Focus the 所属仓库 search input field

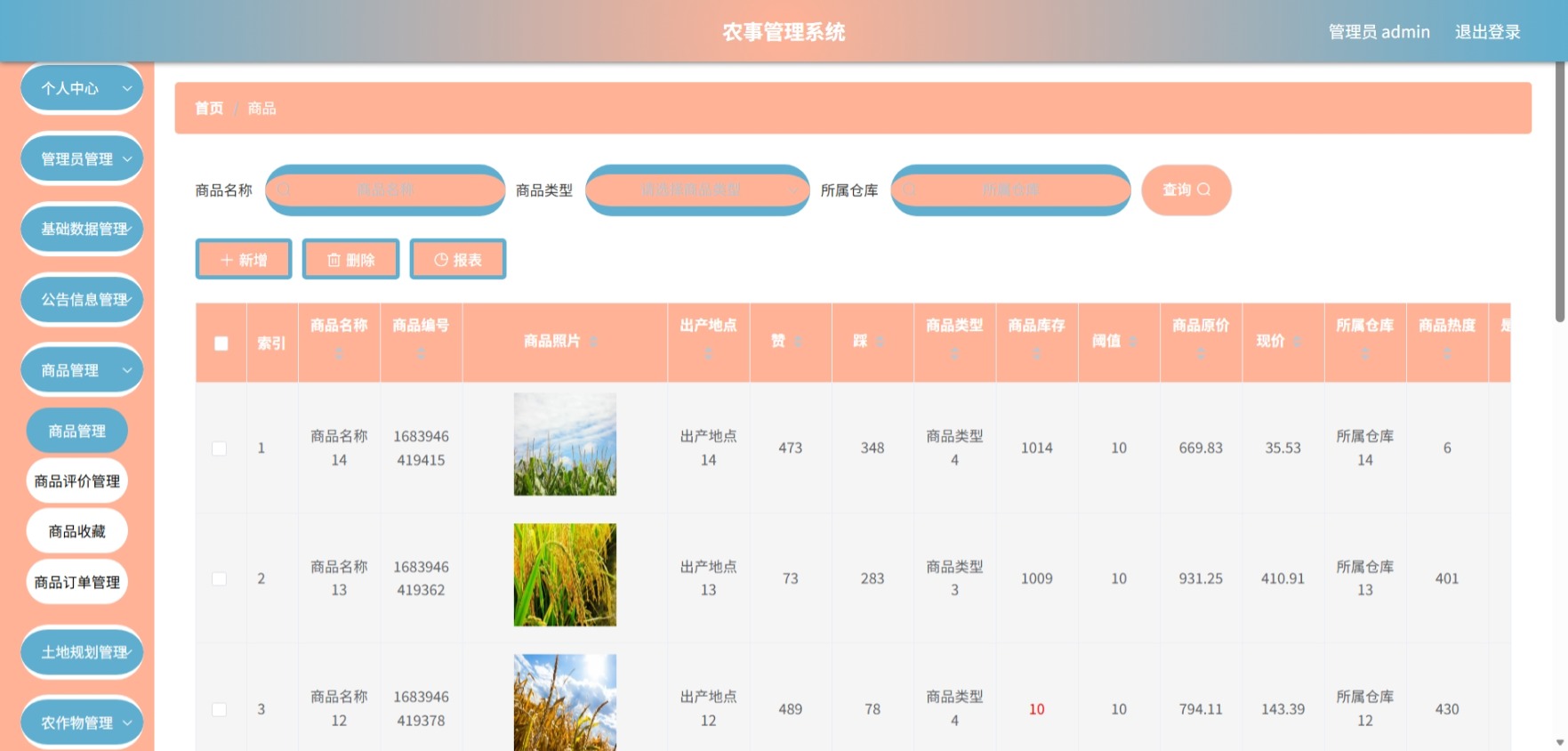pyautogui.click(x=1010, y=190)
